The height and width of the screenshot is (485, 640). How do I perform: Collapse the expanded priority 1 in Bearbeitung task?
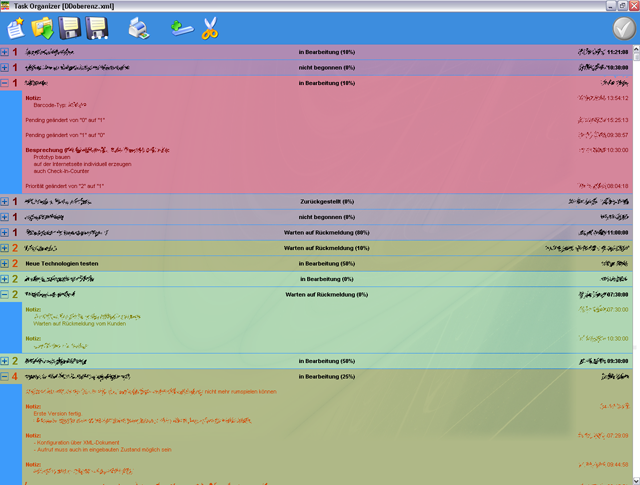(4, 83)
